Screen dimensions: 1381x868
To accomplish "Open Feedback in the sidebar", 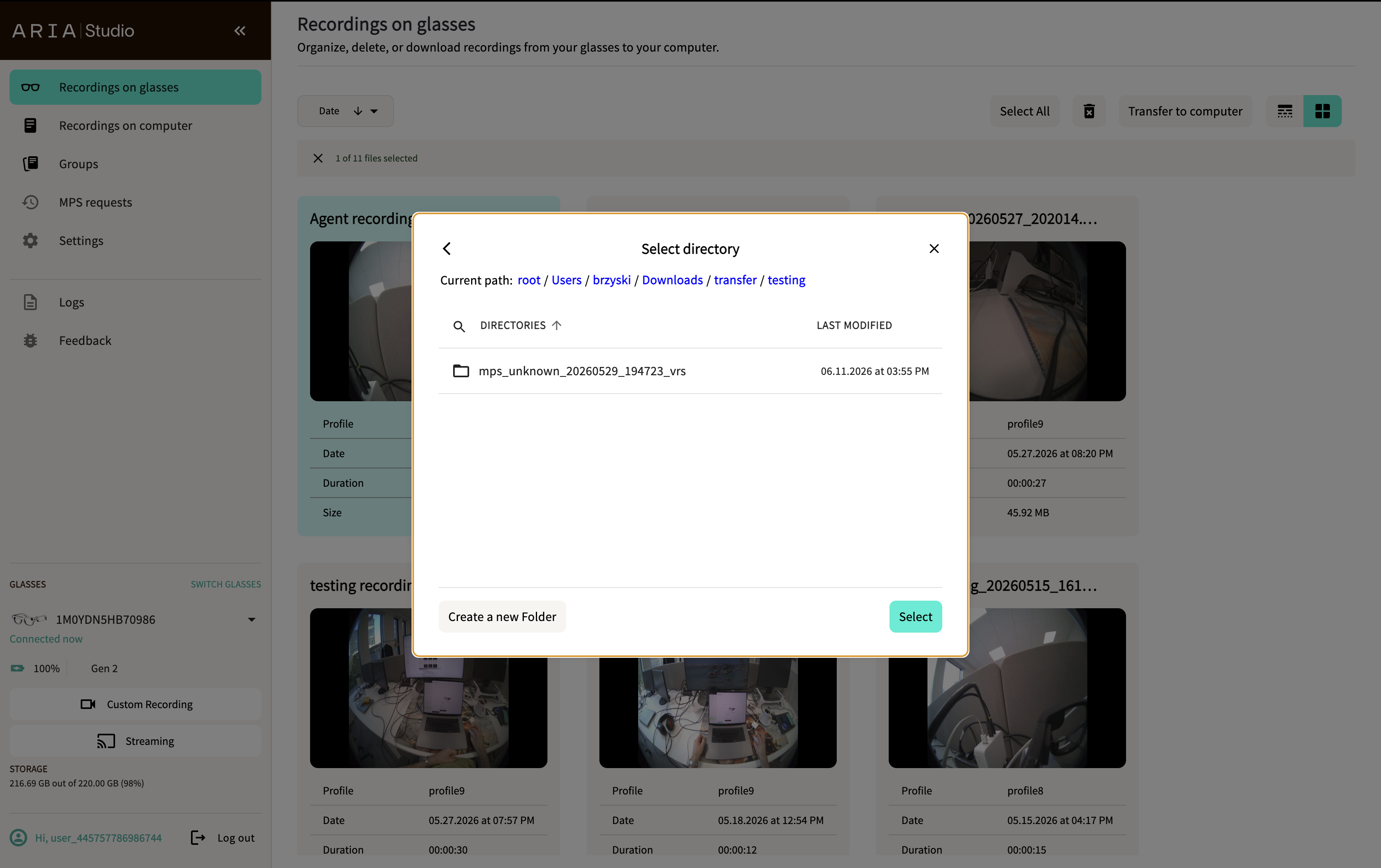I will (x=135, y=341).
